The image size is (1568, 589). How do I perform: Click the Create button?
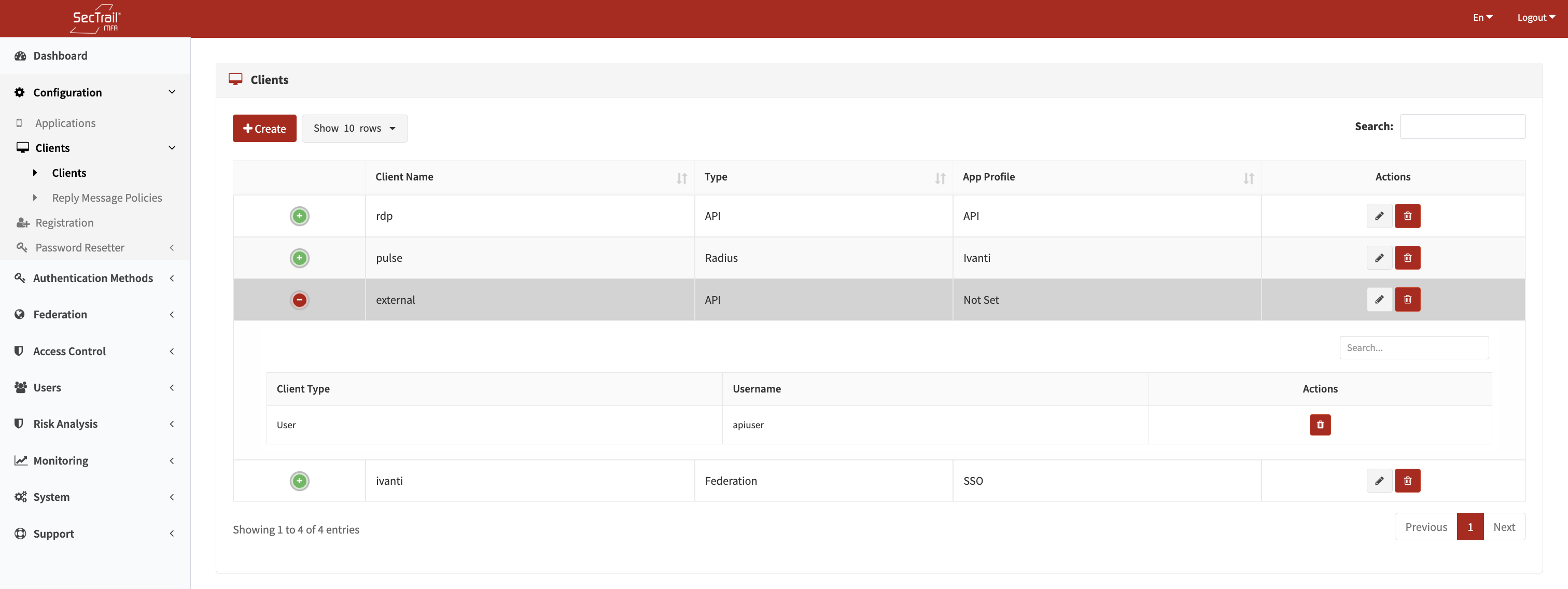coord(264,128)
